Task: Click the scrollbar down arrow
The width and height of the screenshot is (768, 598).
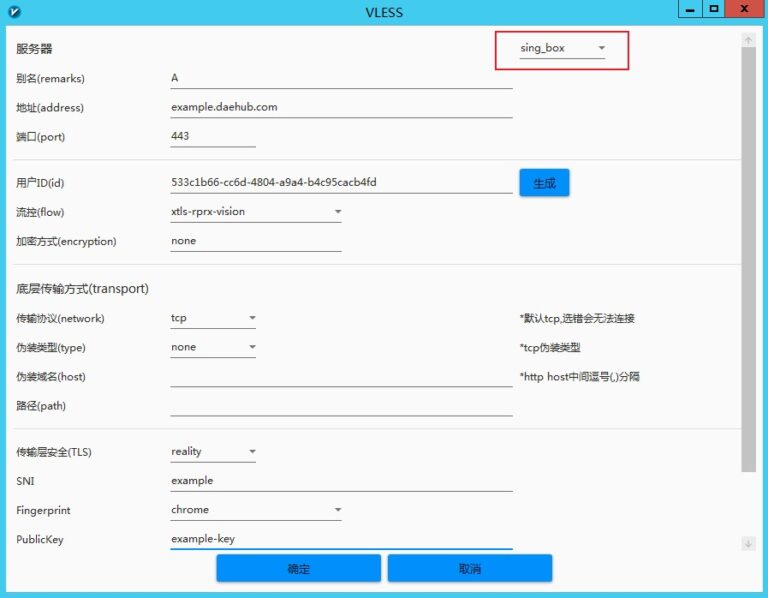Action: (x=748, y=543)
